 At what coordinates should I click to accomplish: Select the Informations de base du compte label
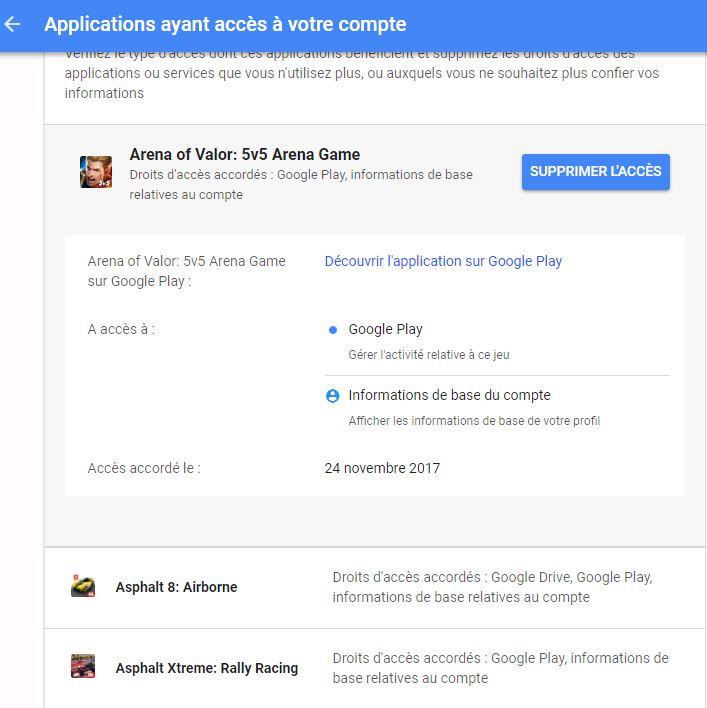click(x=449, y=395)
